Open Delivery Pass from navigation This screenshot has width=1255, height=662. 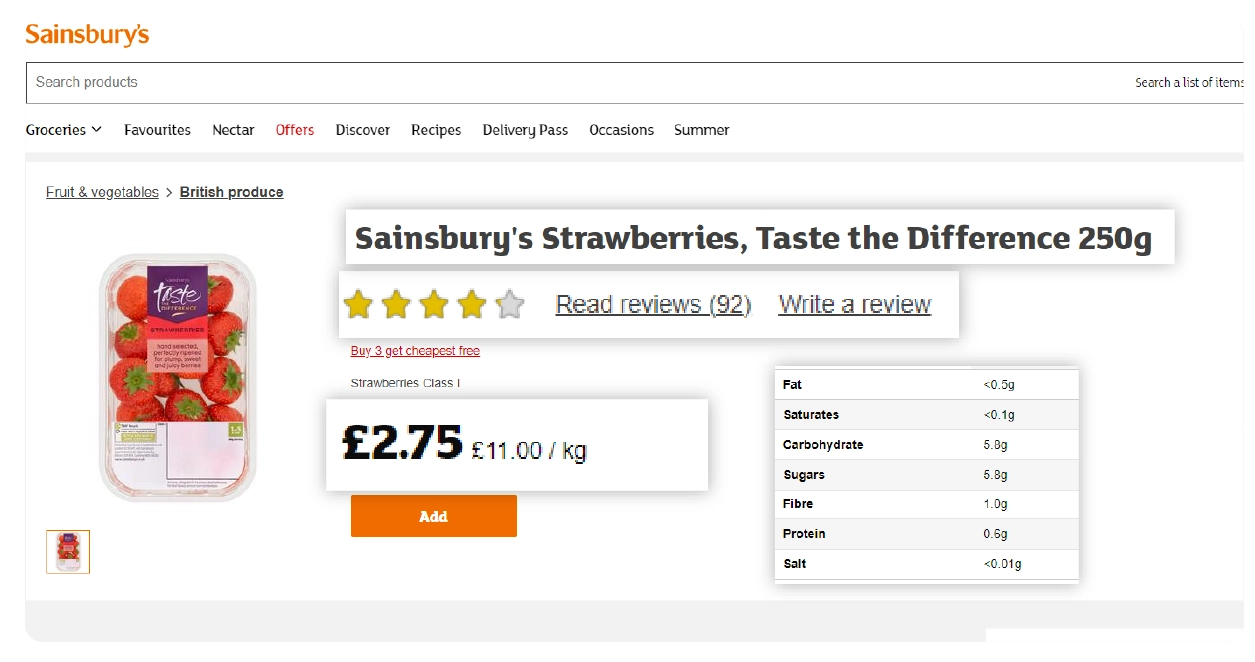[x=525, y=130]
